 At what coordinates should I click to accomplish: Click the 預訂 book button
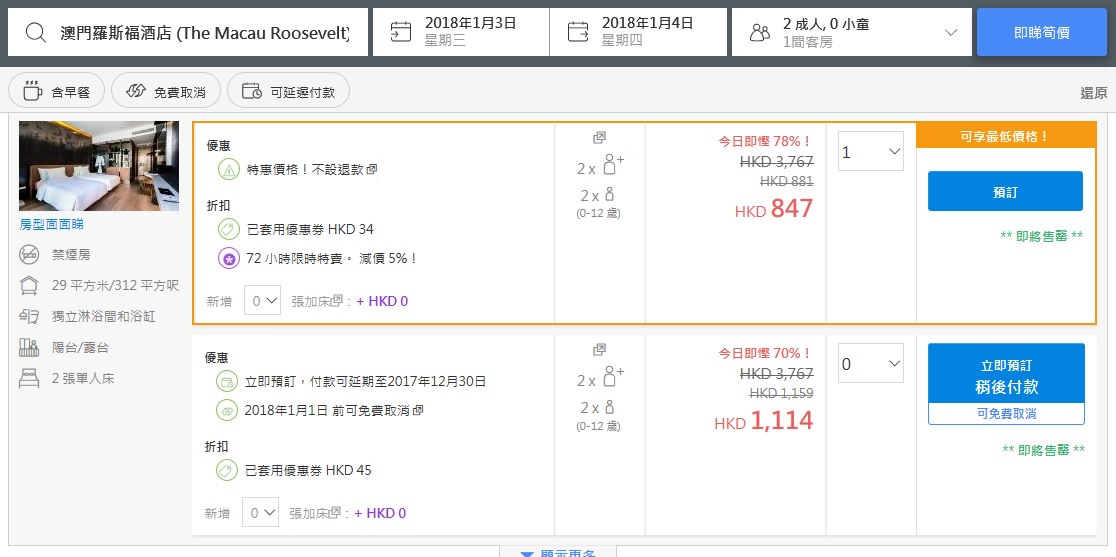click(1005, 192)
